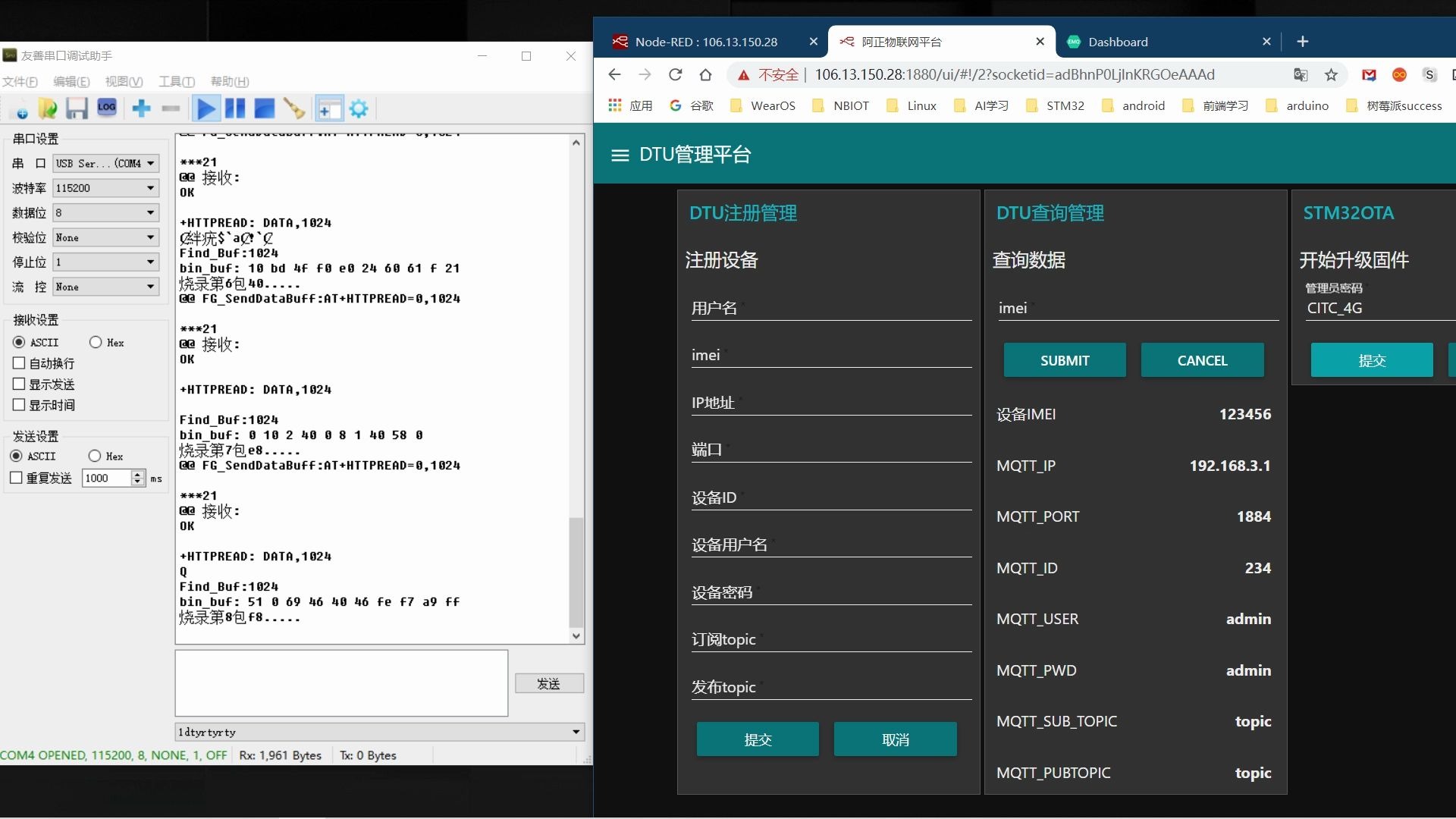
Task: Enable the 自动换行 auto-newline checkbox
Action: (x=20, y=363)
